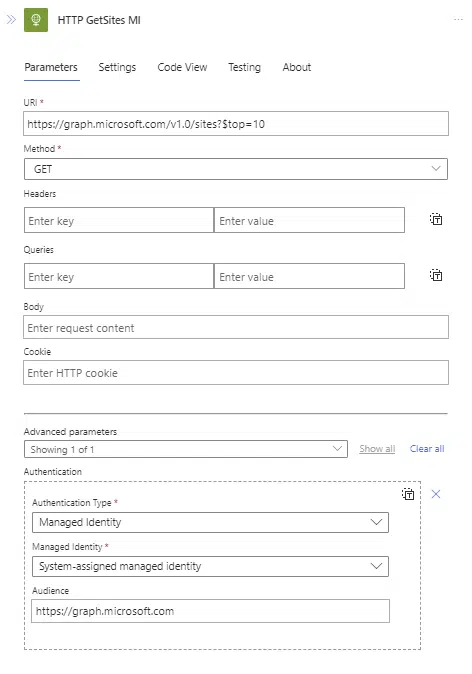Image resolution: width=472 pixels, height=674 pixels.
Task: Click the Clear all link
Action: (x=427, y=449)
